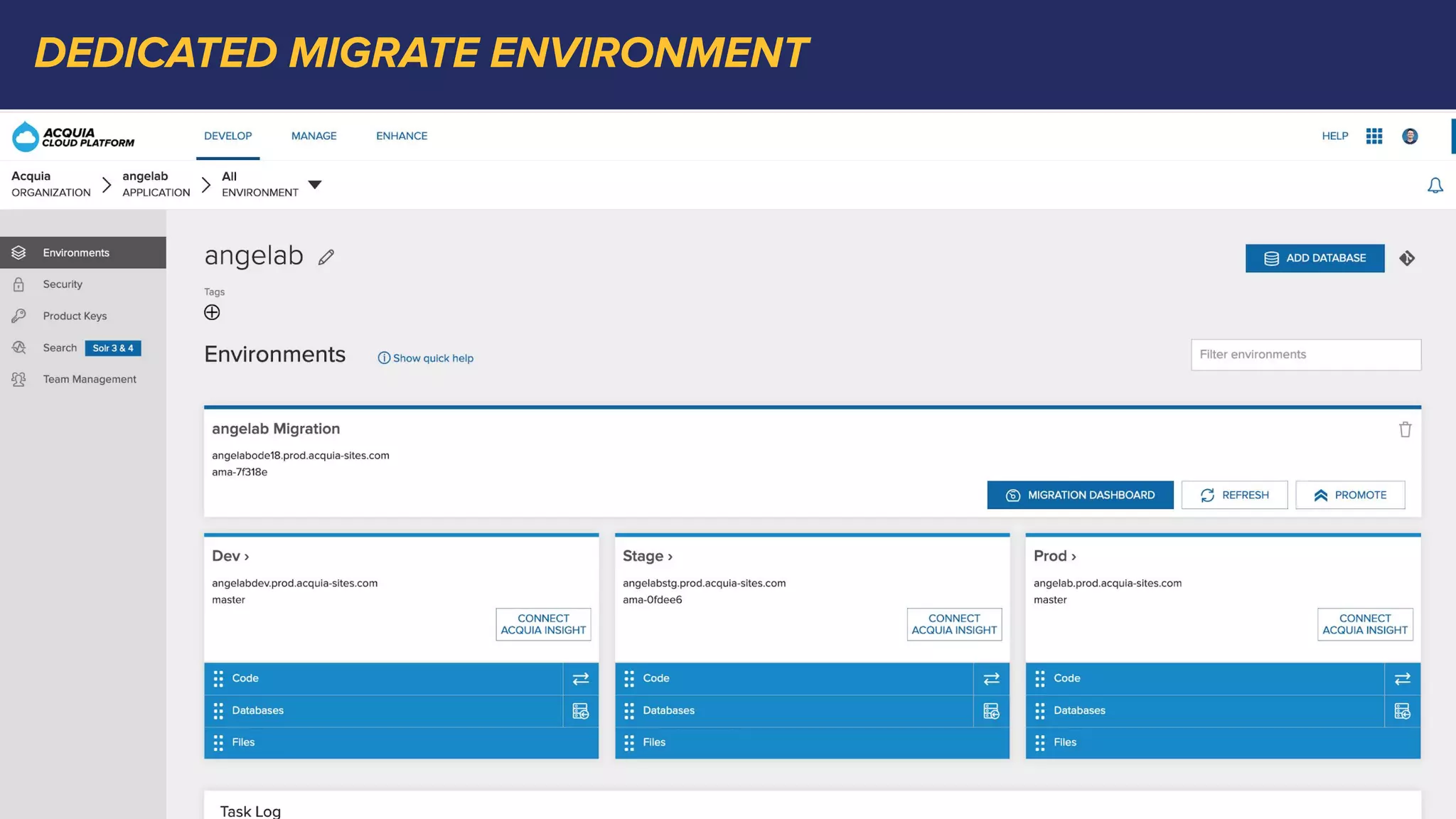Expand the Stage environment
1456x819 pixels.
click(x=648, y=556)
